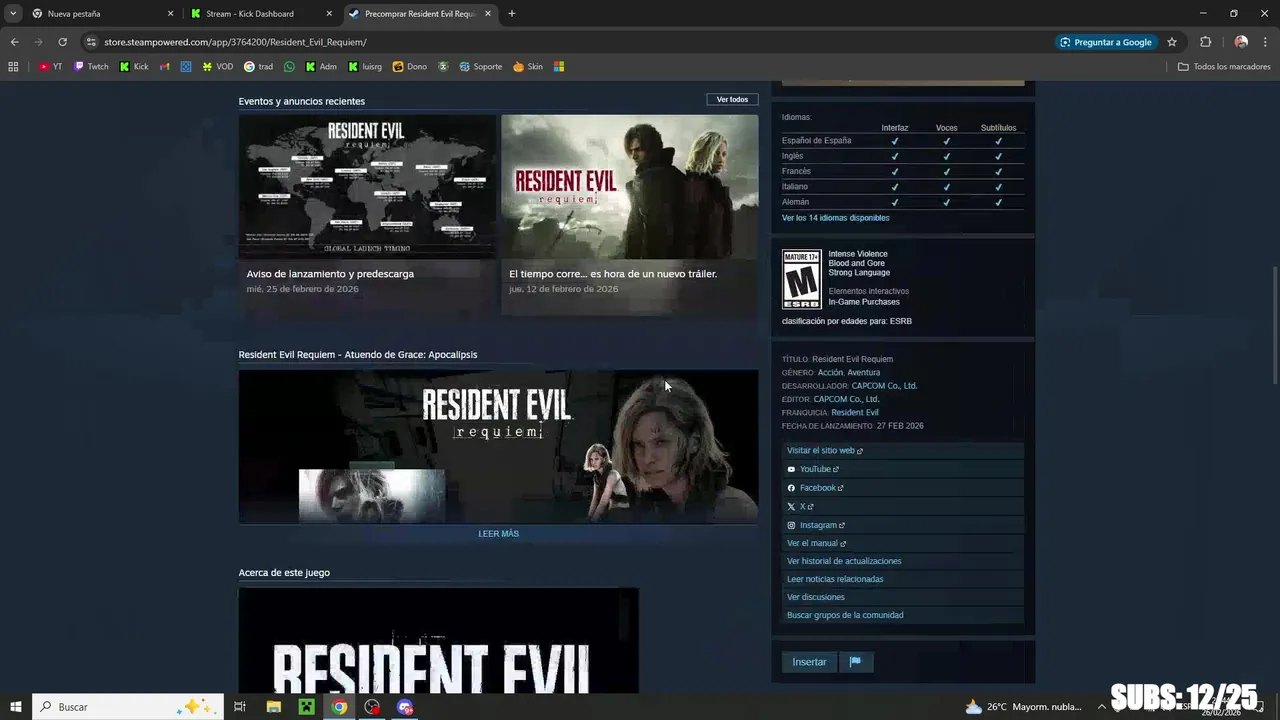Open the apps grid in bookmarks bar
Image resolution: width=1280 pixels, height=720 pixels.
13,67
